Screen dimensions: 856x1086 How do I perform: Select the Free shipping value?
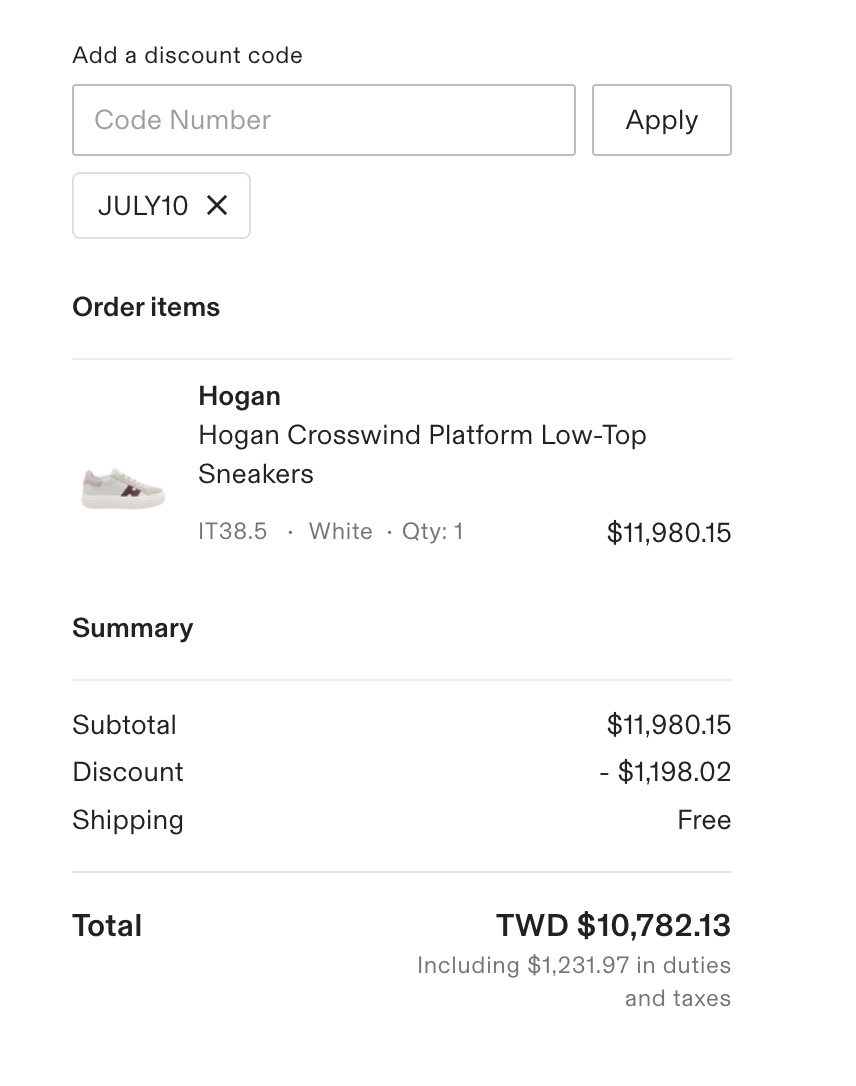[x=704, y=820]
